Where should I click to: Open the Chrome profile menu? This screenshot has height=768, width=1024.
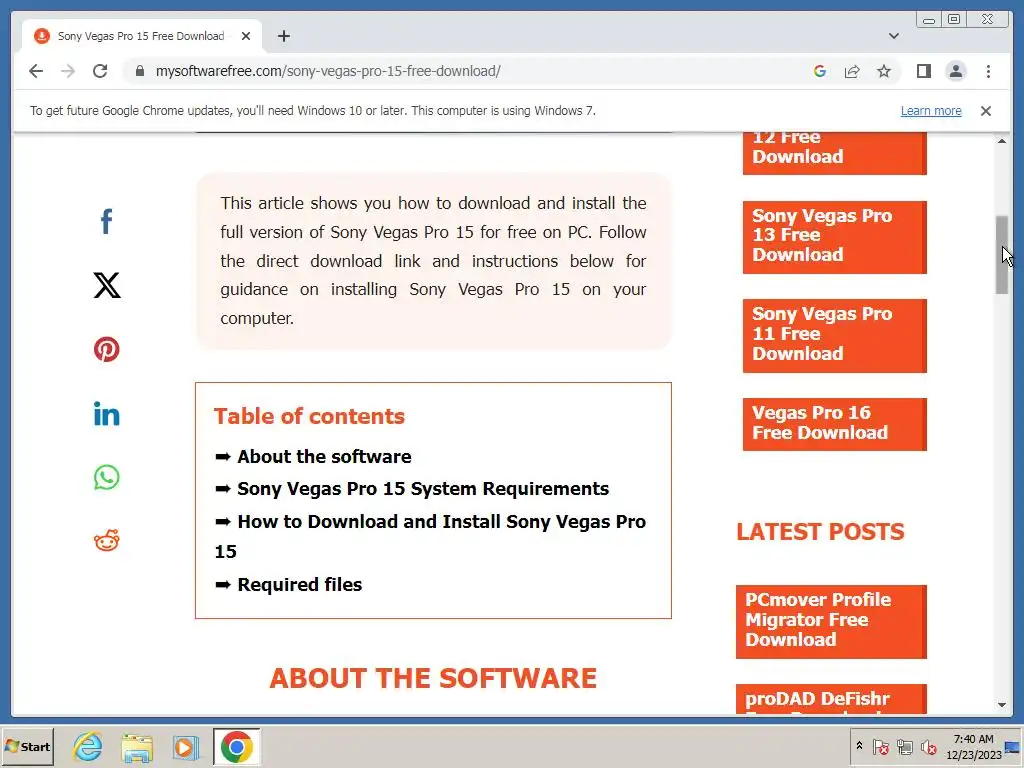[955, 71]
